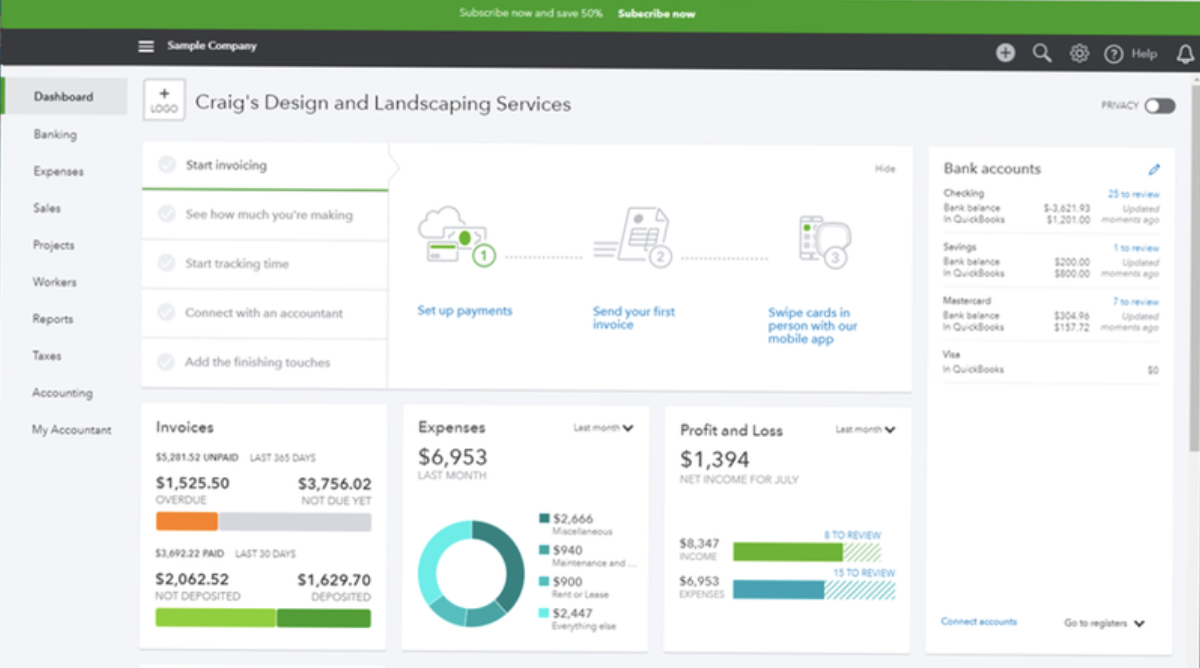Viewport: 1200px width, 668px height.
Task: View Reports in the sidebar
Action: pos(53,319)
